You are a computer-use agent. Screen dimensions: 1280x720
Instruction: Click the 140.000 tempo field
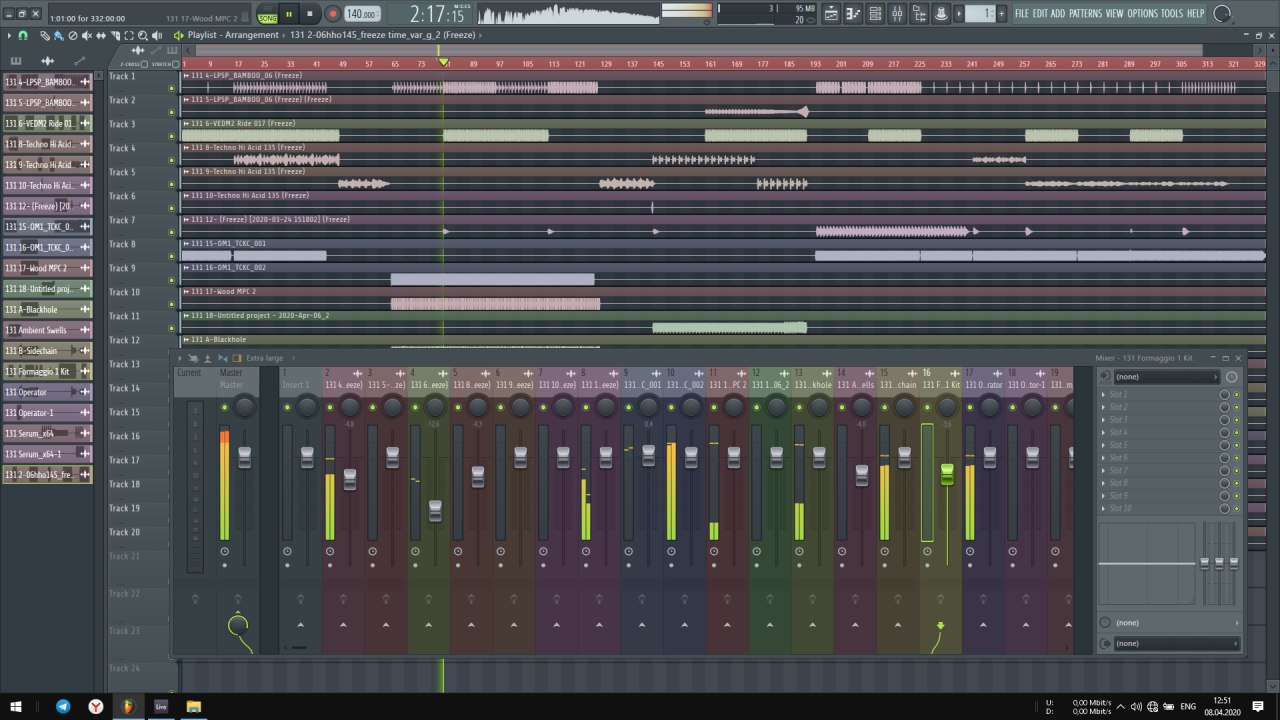coord(361,14)
